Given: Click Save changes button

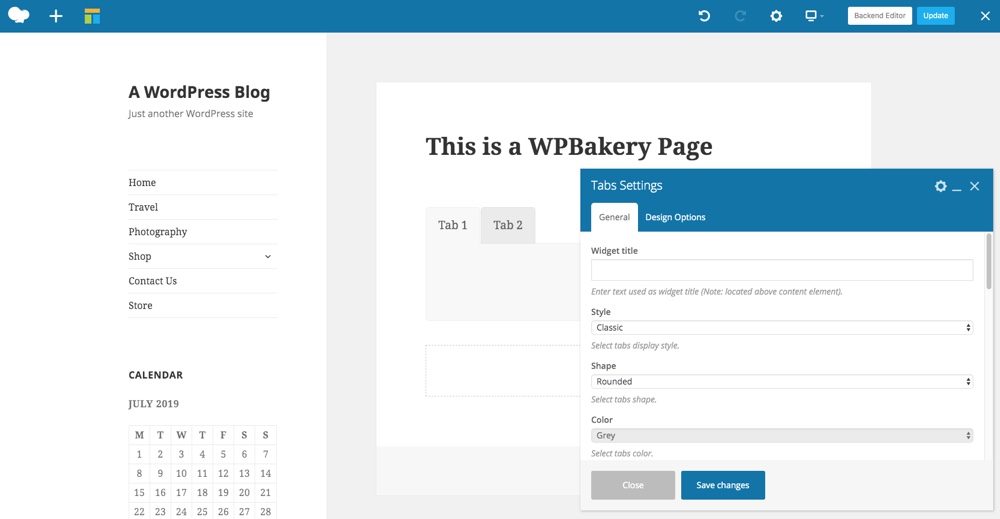Looking at the screenshot, I should [x=723, y=485].
